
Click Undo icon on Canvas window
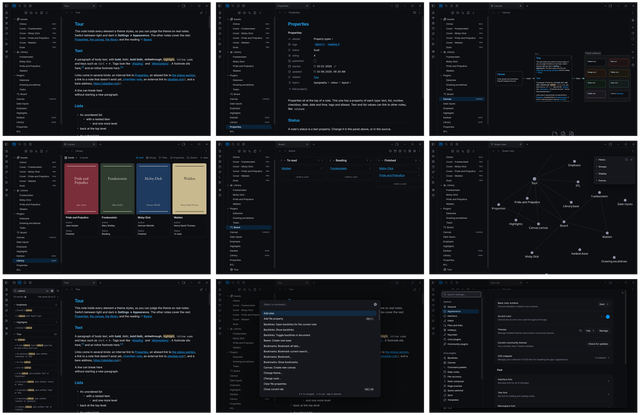[x=633, y=52]
